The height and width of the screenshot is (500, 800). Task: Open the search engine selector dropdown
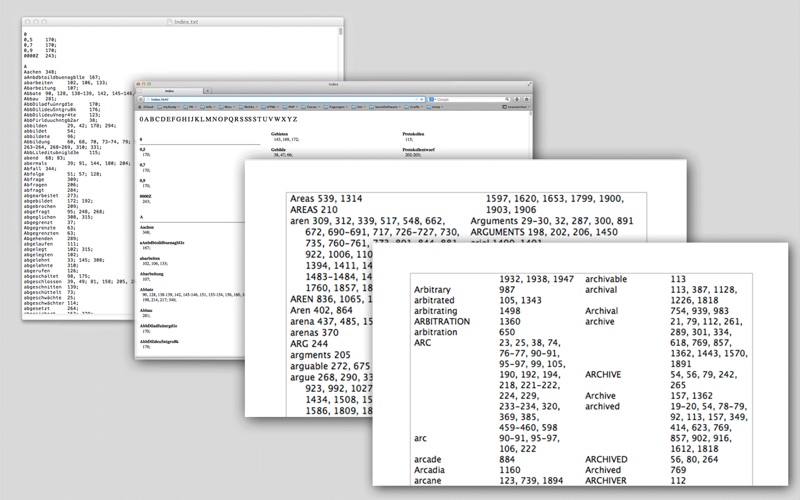tap(432, 99)
